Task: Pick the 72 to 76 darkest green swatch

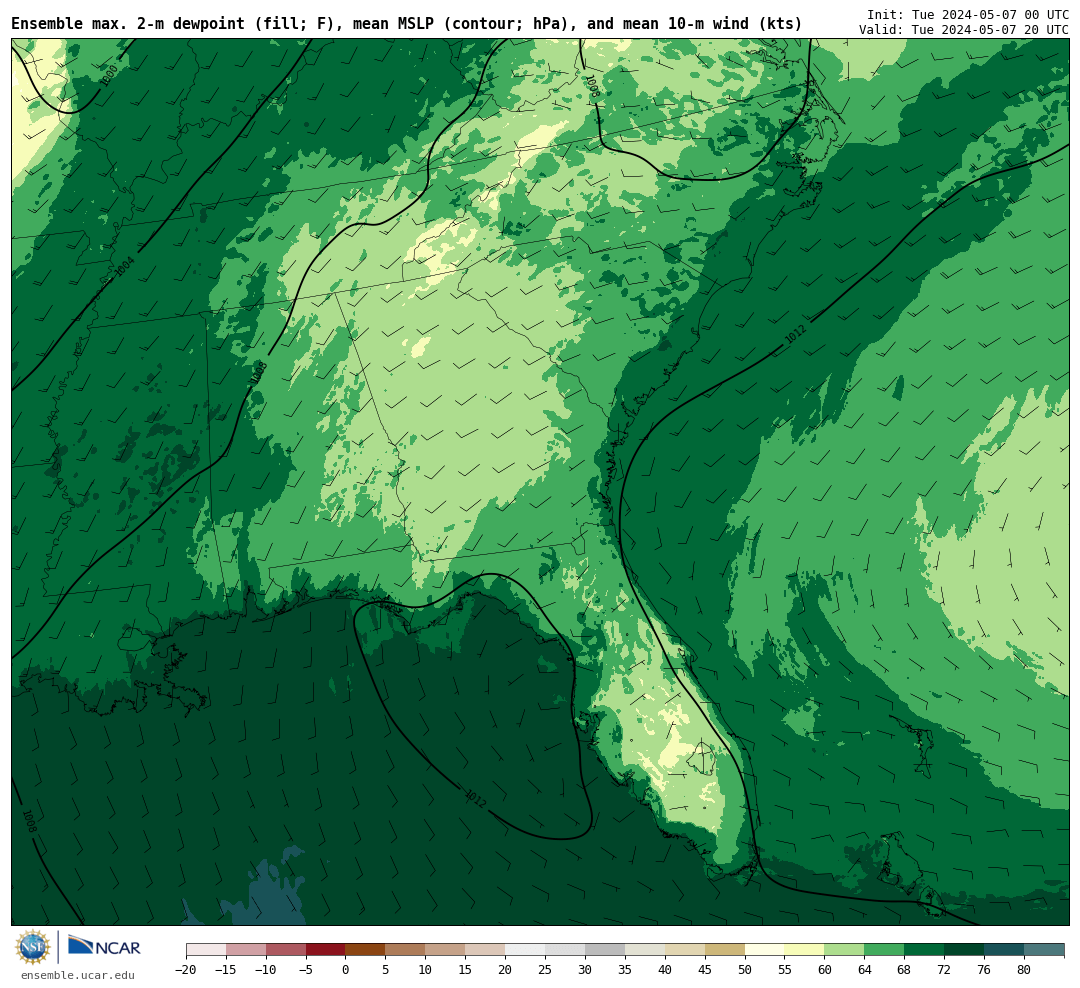Action: [965, 950]
